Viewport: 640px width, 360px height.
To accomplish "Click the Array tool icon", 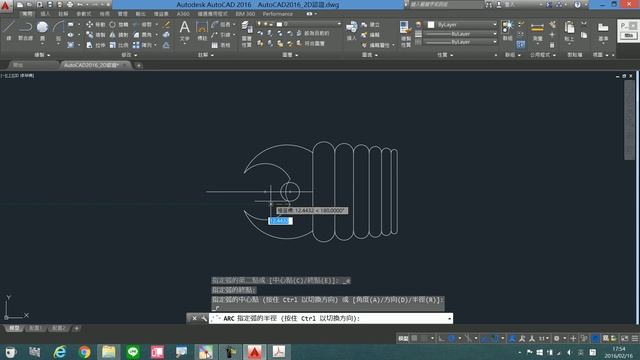I will pyautogui.click(x=136, y=45).
